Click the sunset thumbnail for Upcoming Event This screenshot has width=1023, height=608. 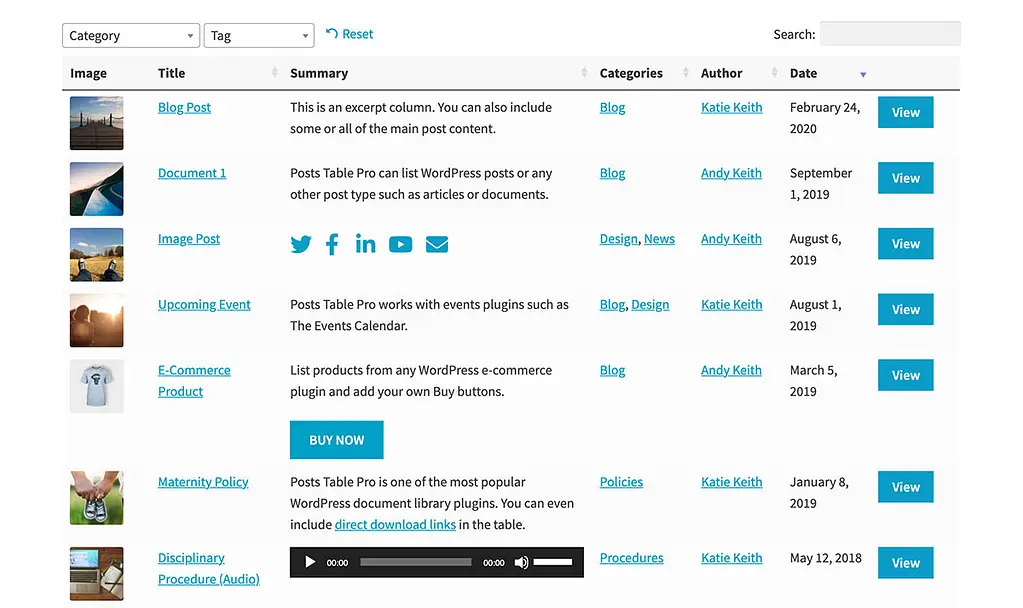tap(97, 320)
